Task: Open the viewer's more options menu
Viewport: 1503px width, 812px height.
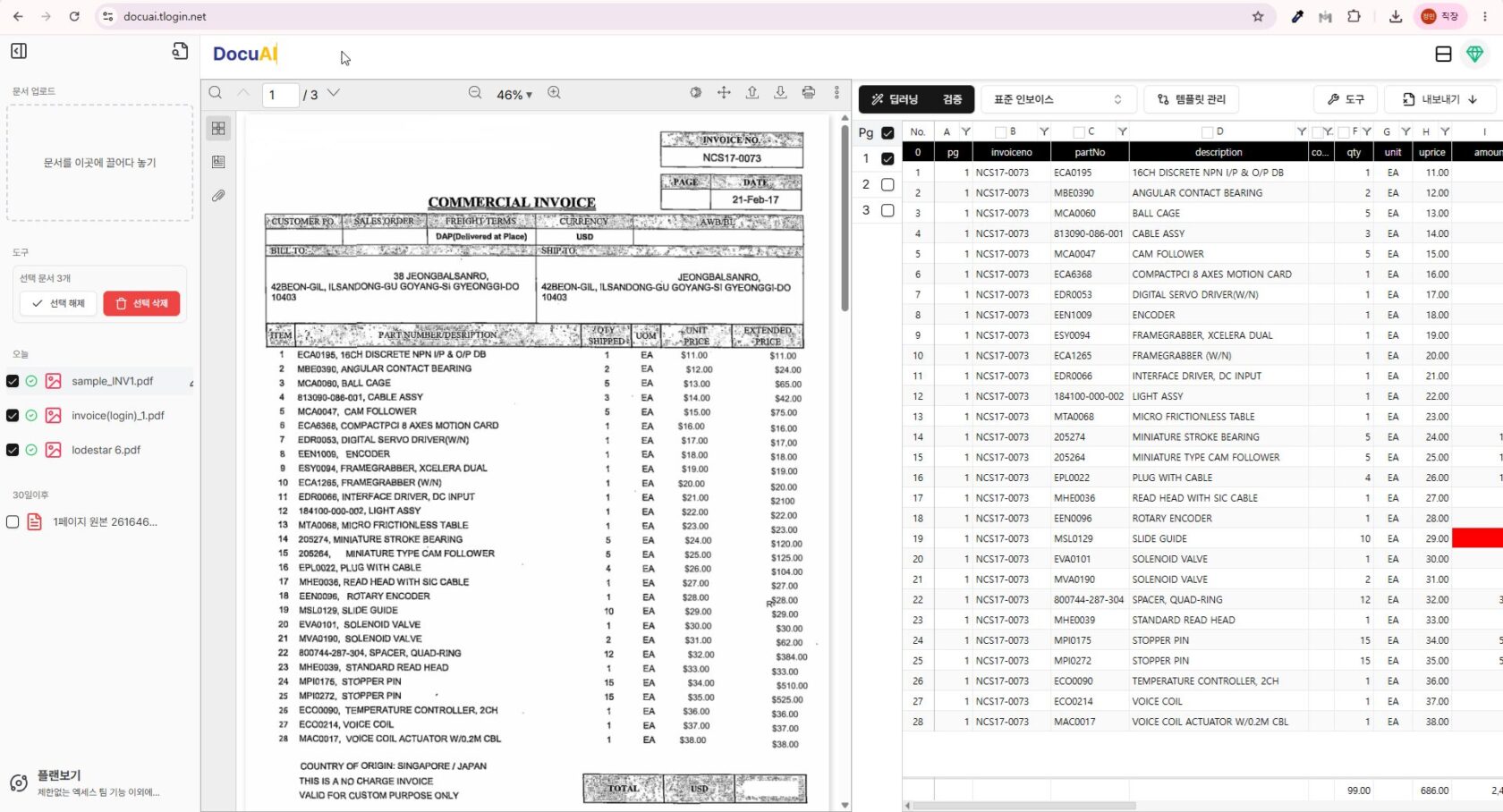Action: 836,93
